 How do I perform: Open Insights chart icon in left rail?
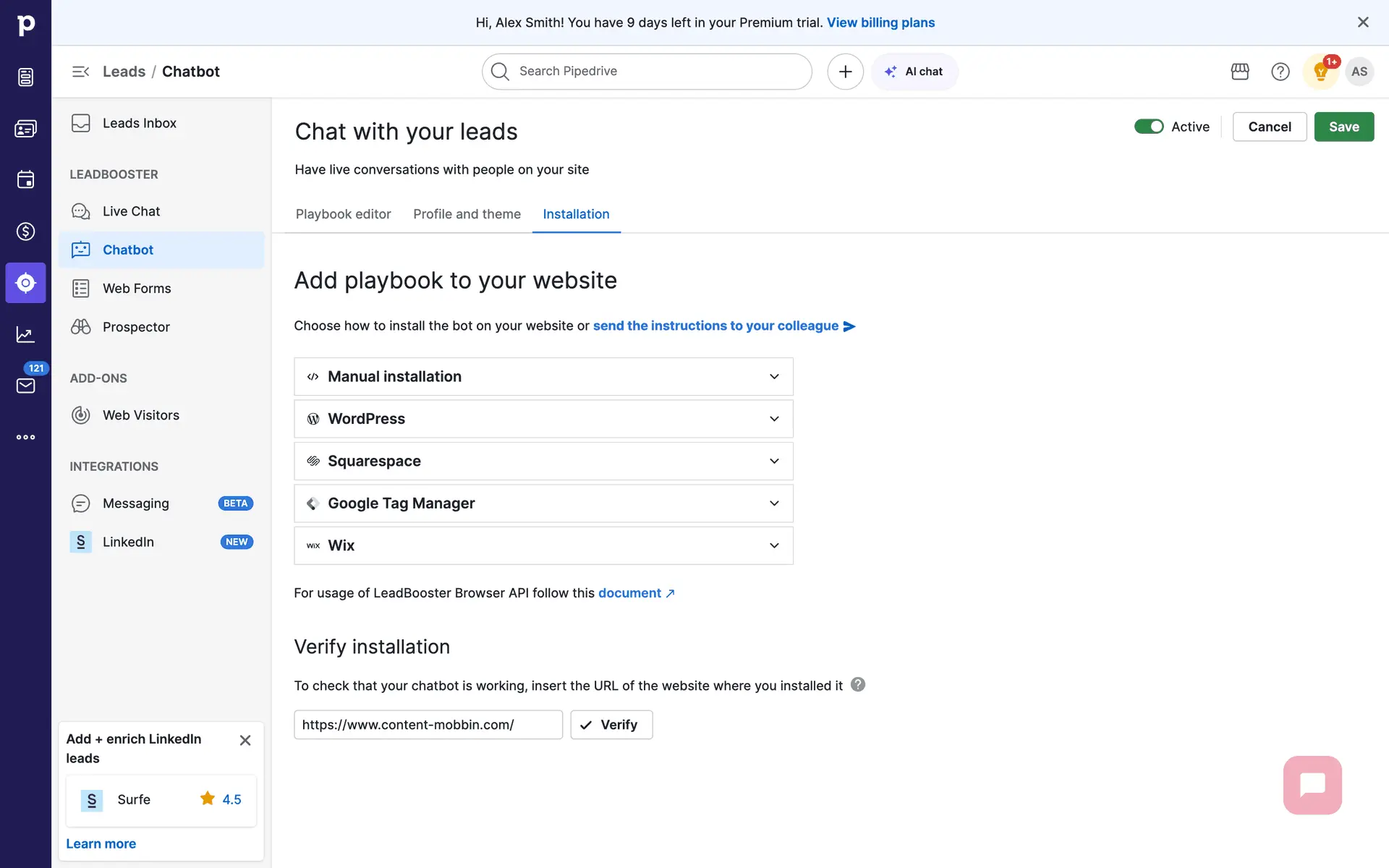(25, 334)
